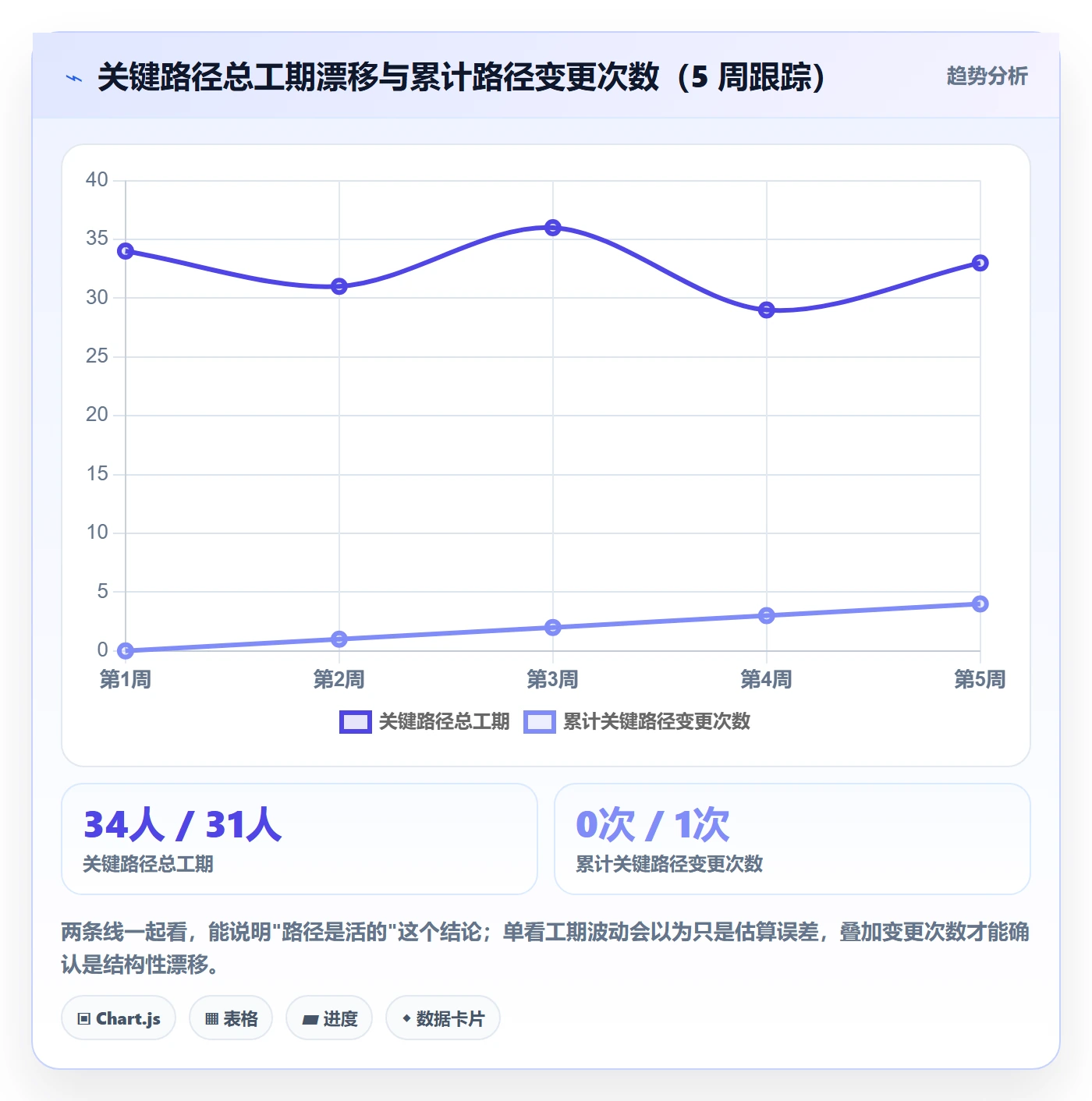
Task: Click the 第1周 x-axis label
Action: coord(126,679)
